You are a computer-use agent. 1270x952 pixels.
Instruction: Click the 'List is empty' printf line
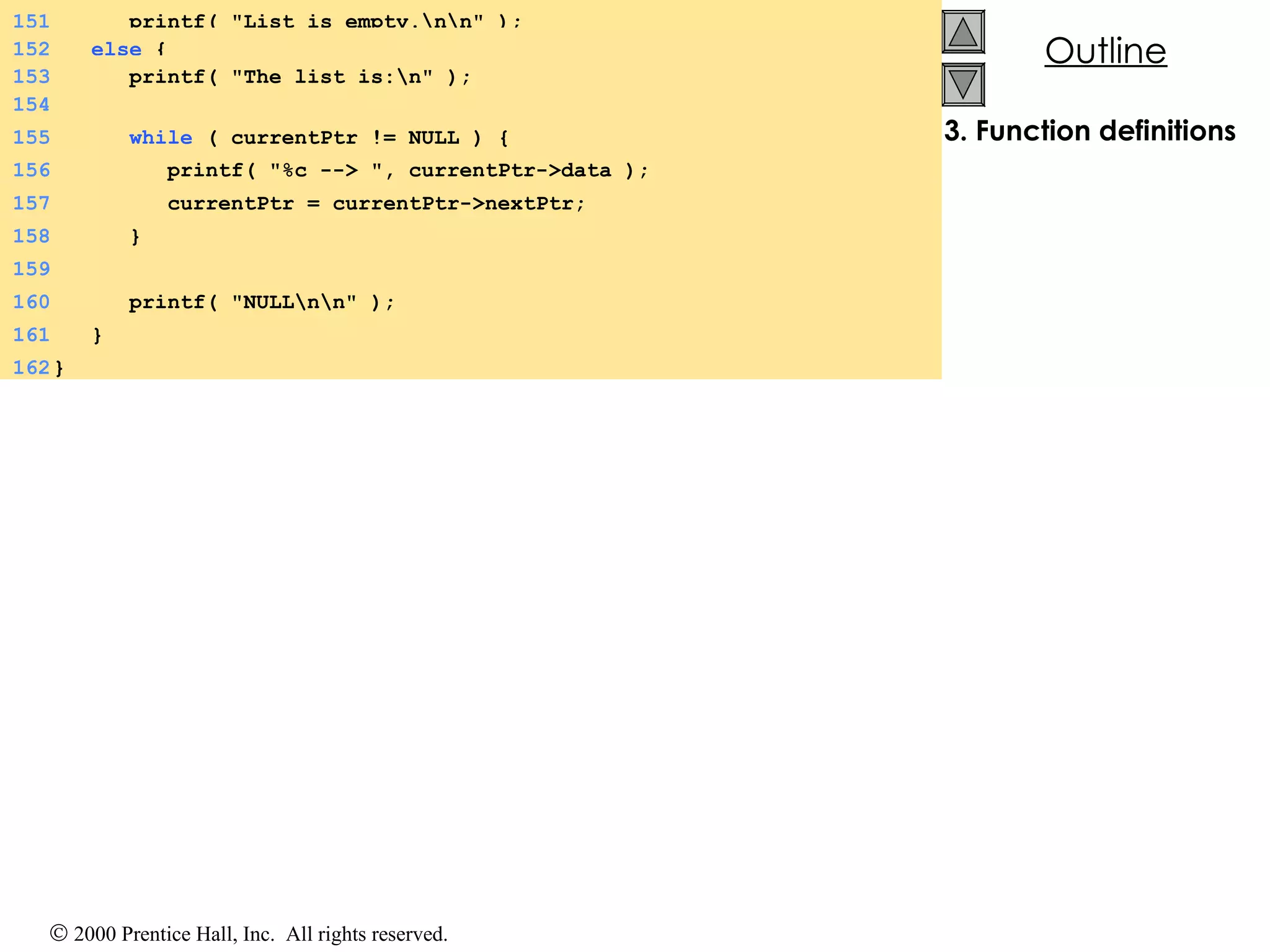[x=325, y=22]
